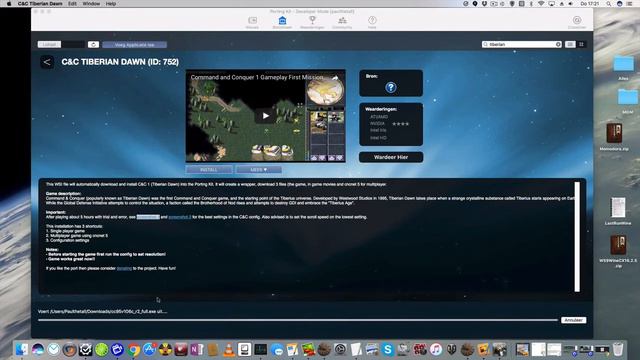
Task: Open VLC cone icon in Dock
Action: tap(229, 349)
